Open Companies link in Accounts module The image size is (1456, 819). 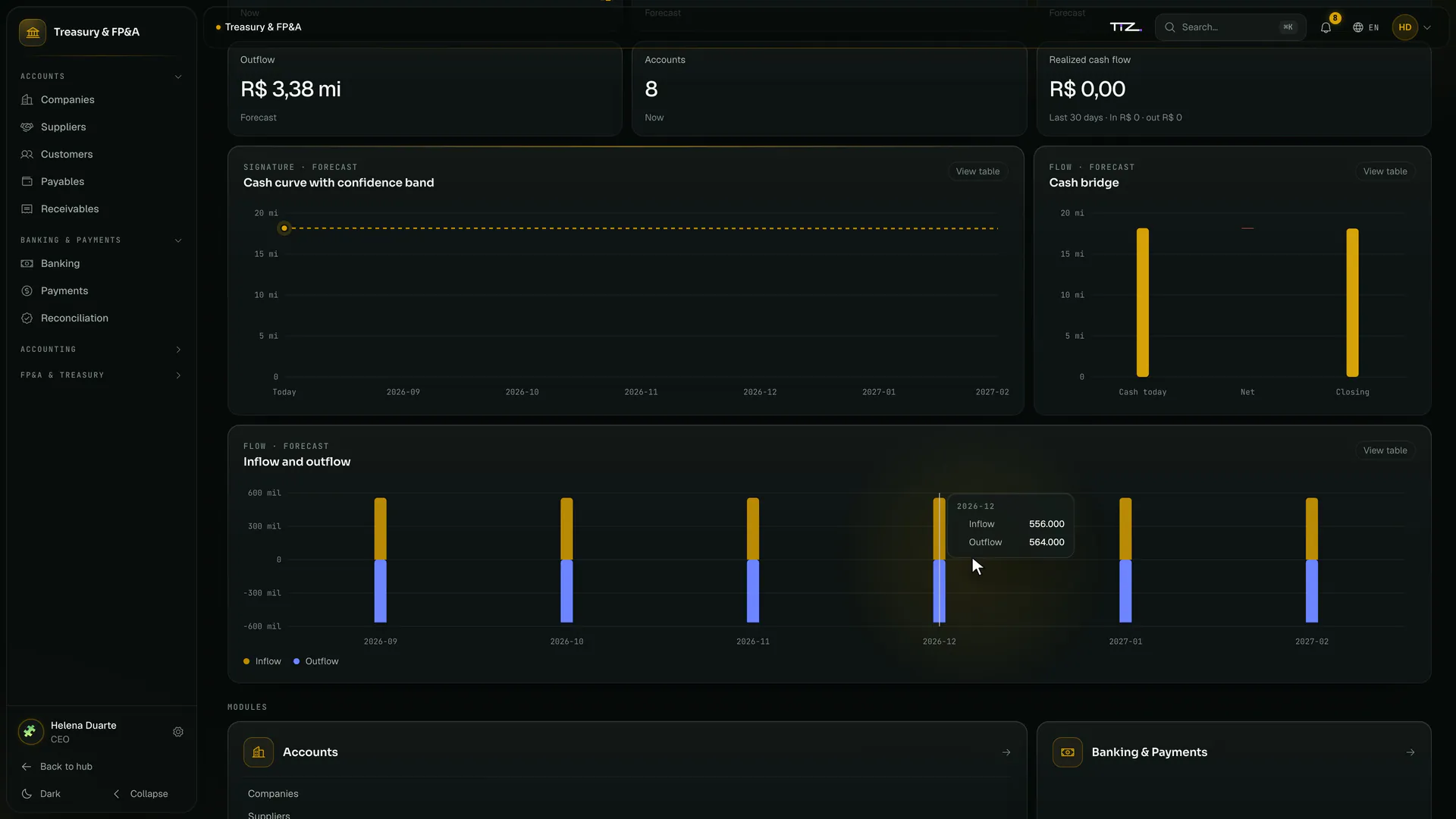click(273, 794)
